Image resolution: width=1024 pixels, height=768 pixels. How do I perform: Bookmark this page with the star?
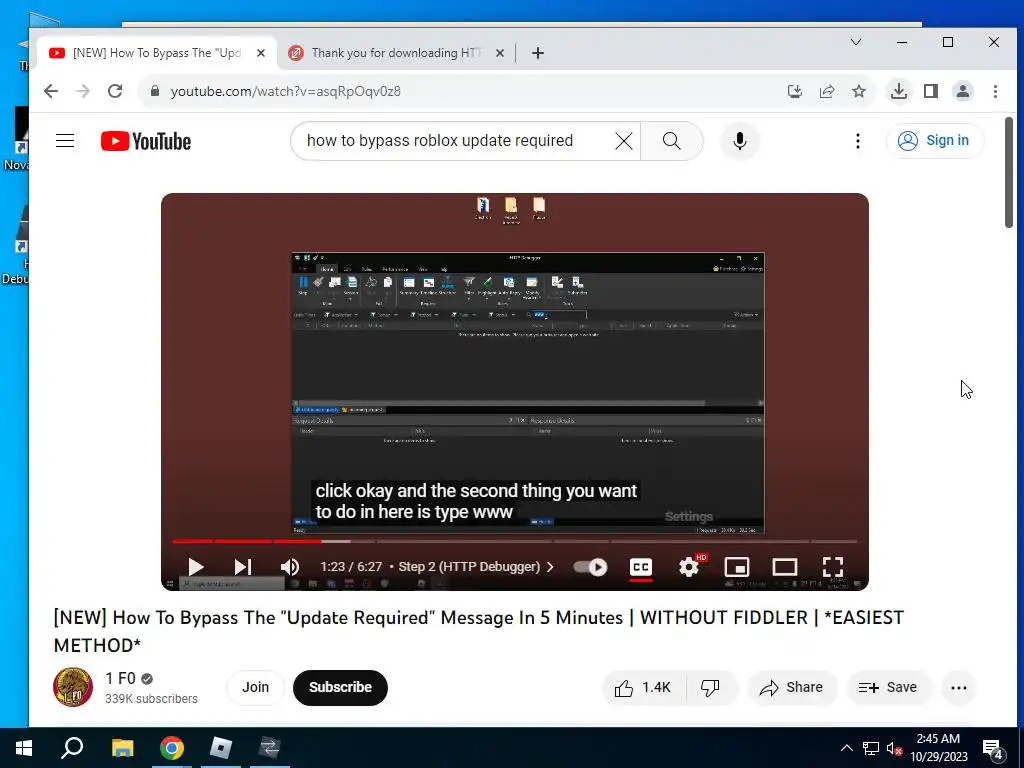pyautogui.click(x=859, y=91)
